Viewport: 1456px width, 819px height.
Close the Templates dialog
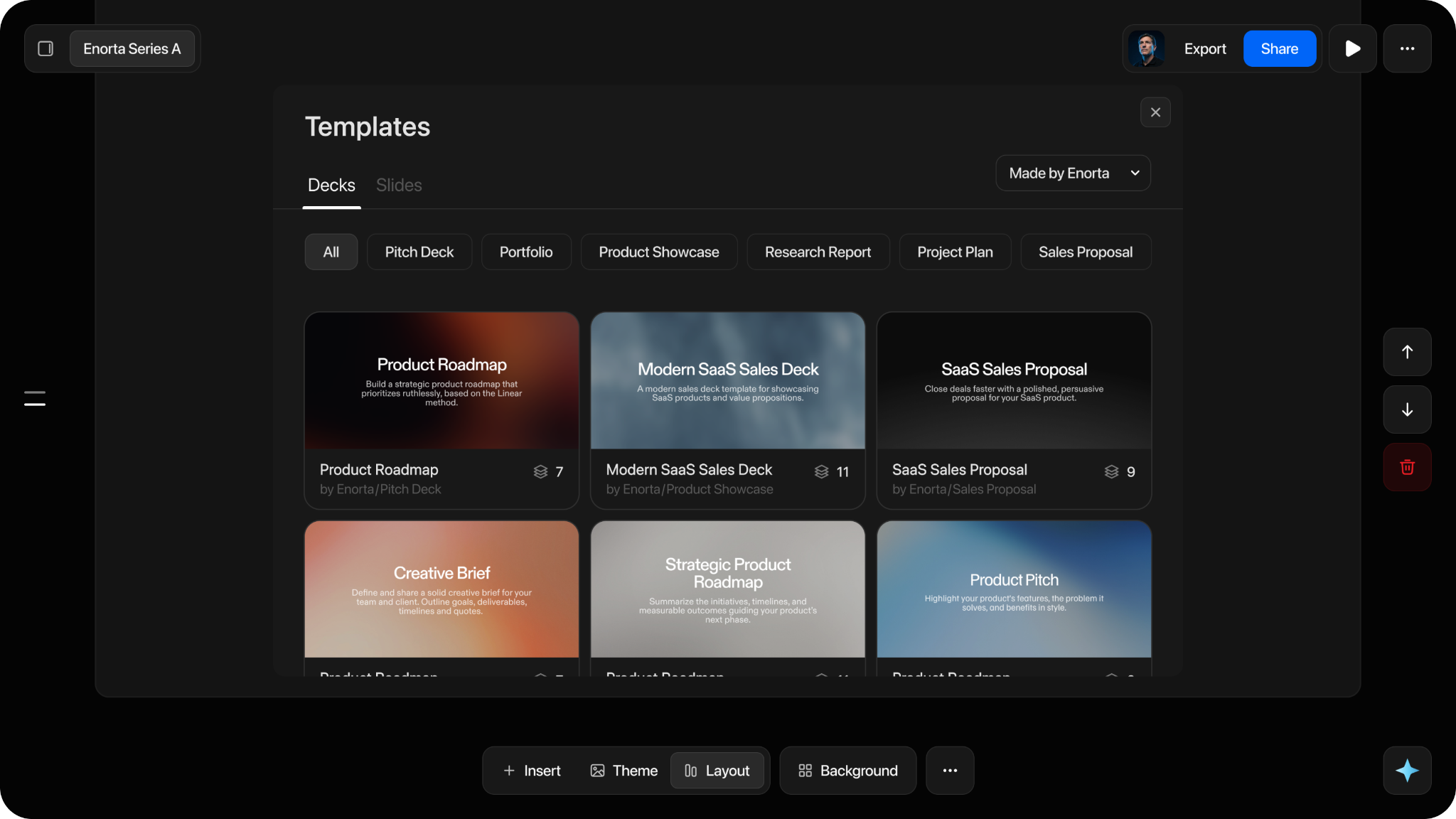pyautogui.click(x=1155, y=112)
